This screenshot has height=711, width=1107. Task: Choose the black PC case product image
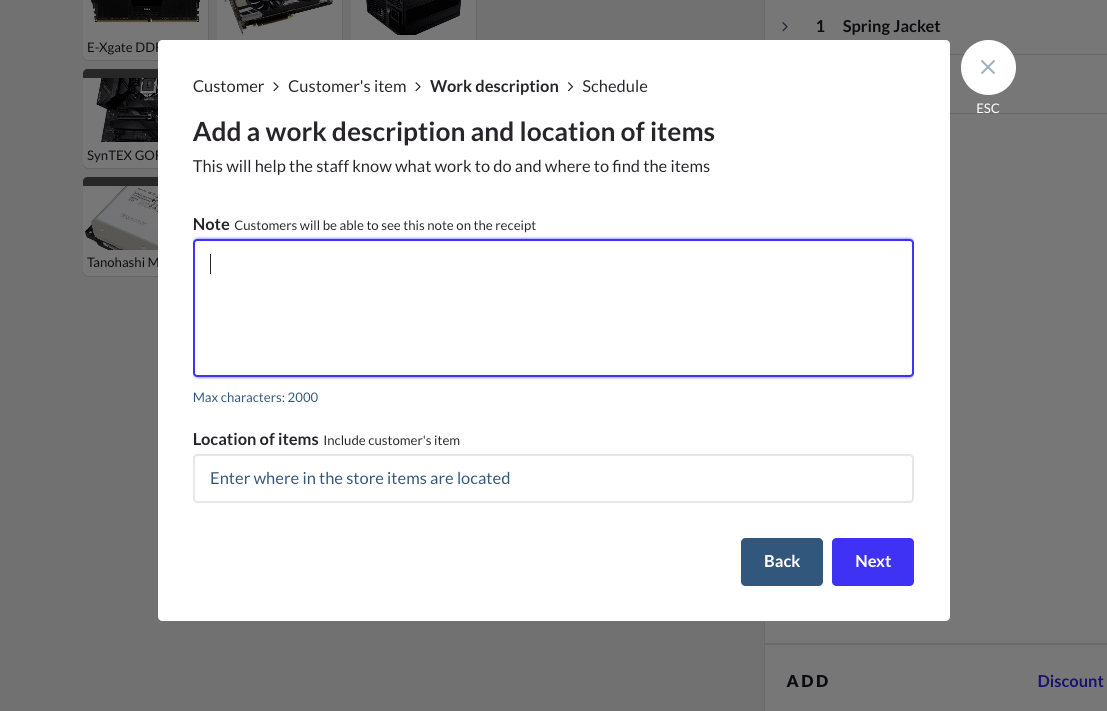pos(412,16)
